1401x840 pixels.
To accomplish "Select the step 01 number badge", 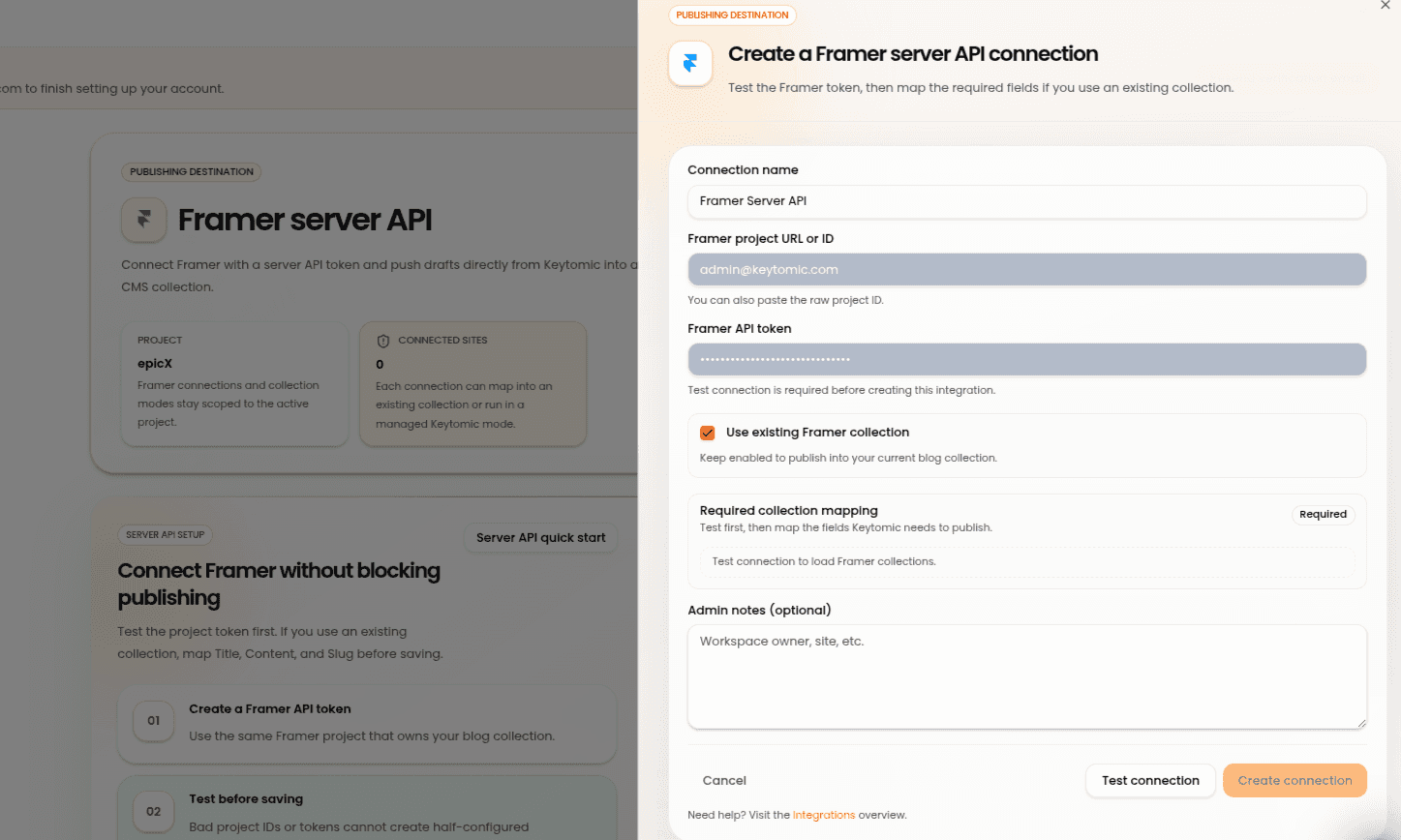I will point(154,721).
